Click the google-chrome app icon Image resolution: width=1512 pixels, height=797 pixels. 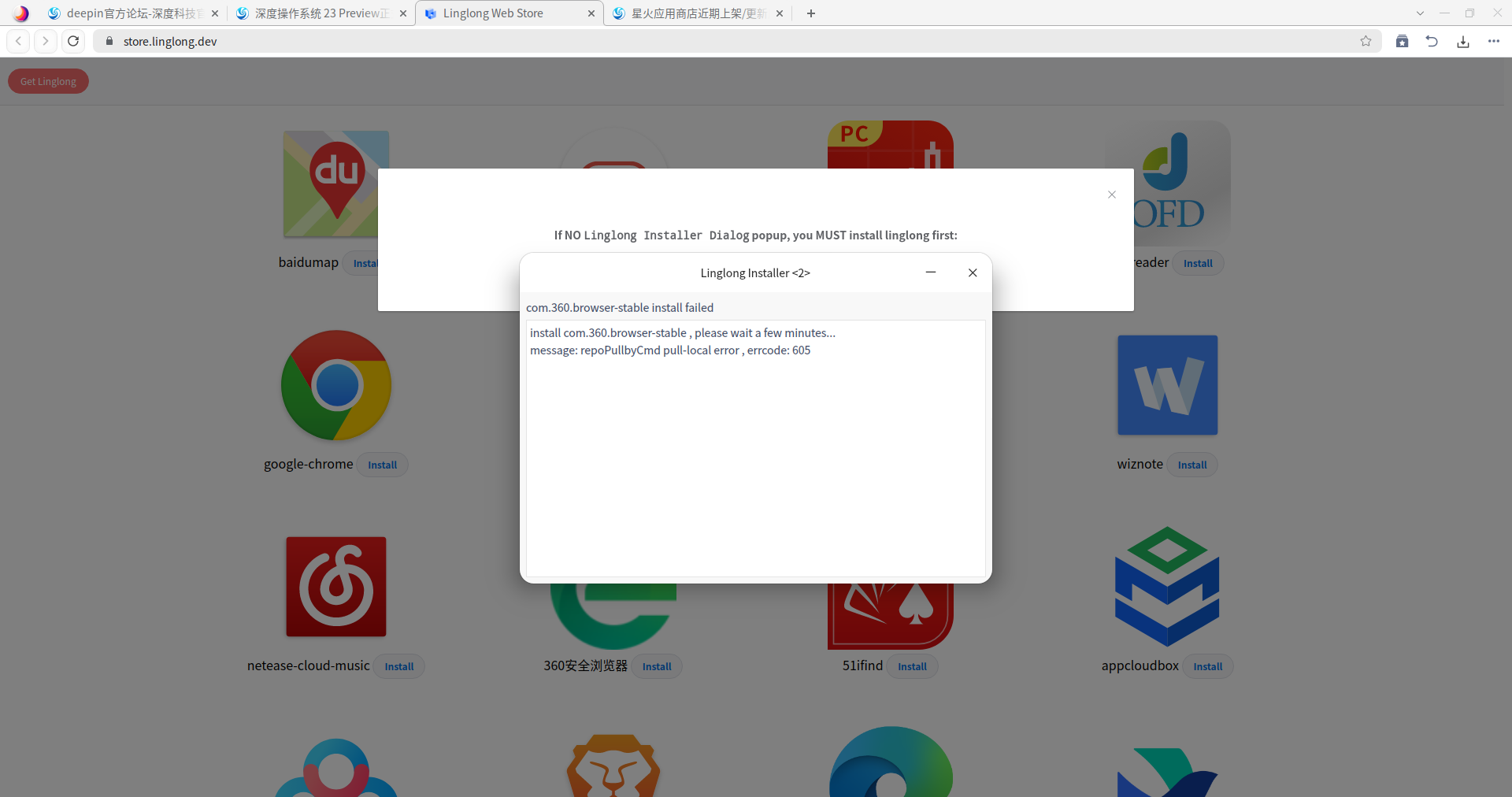pos(335,386)
